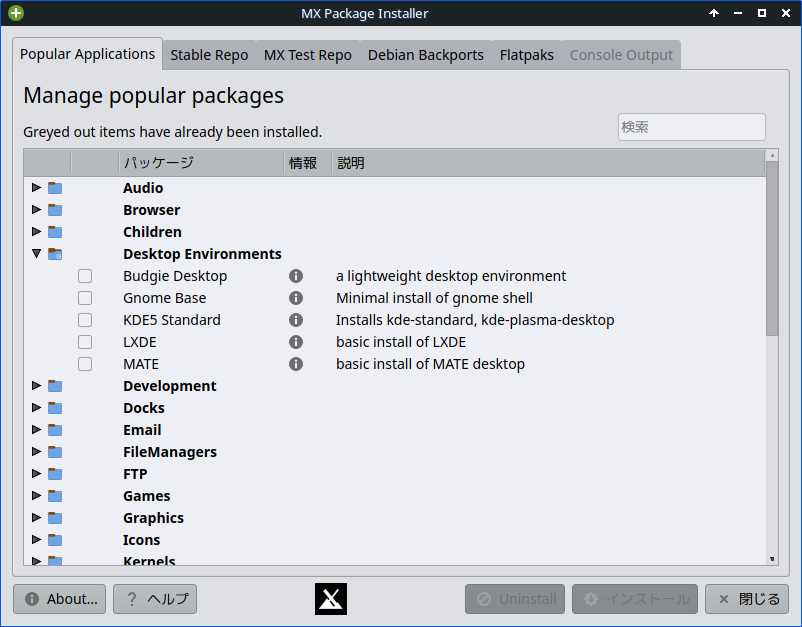Expand the Browser category
The image size is (802, 627).
(x=36, y=210)
